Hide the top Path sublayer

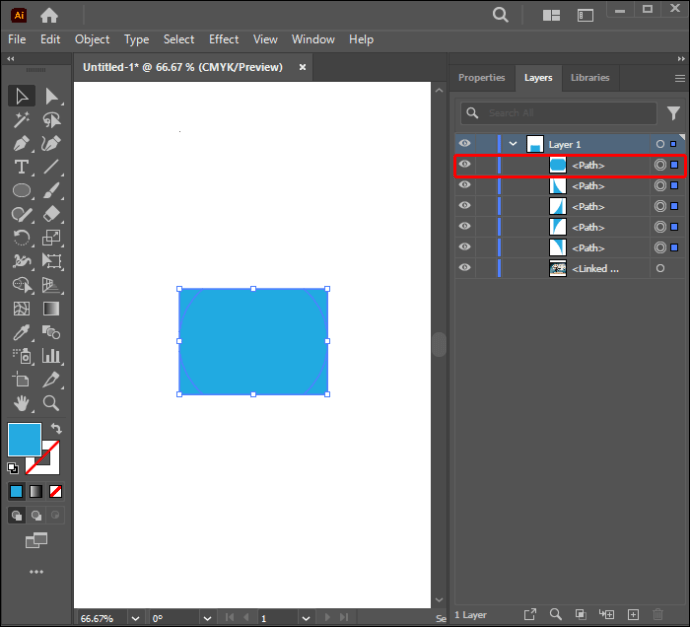pos(465,164)
